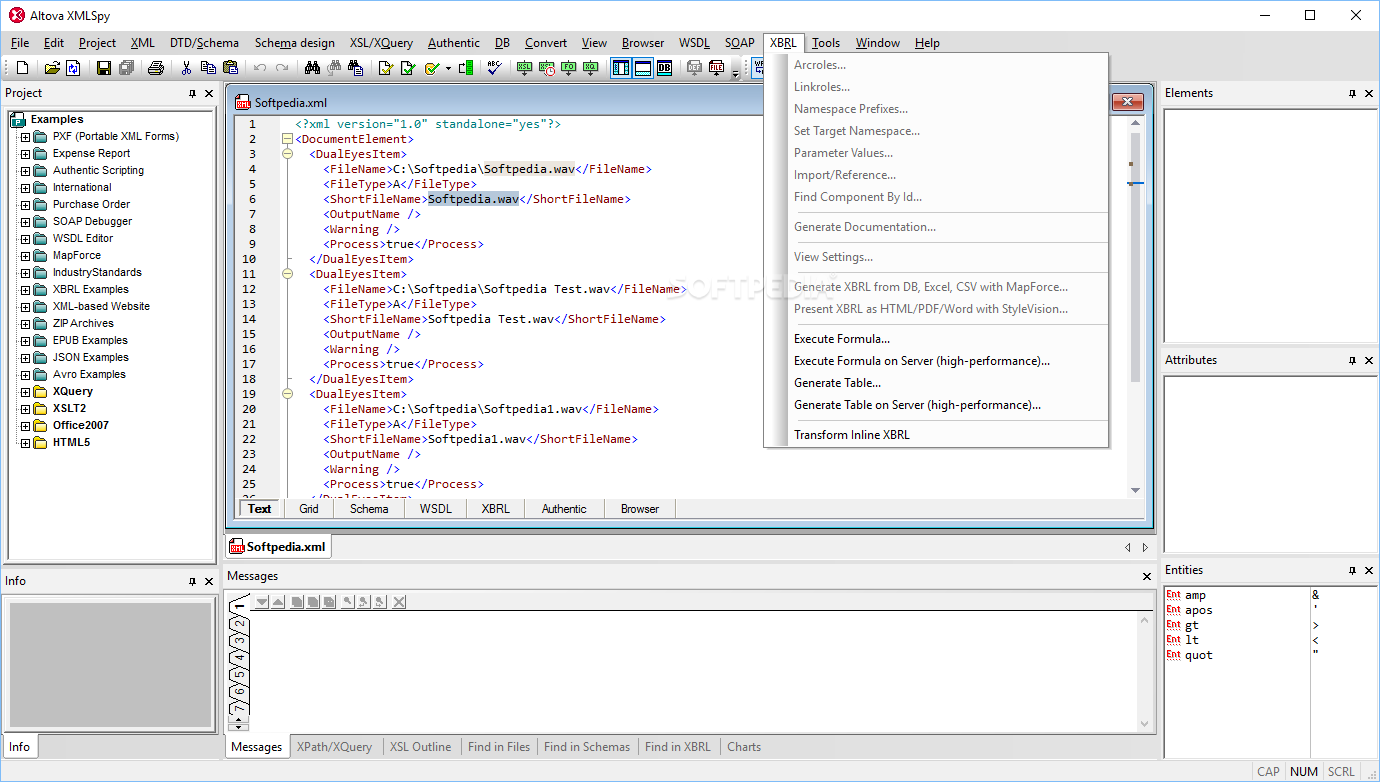Image resolution: width=1380 pixels, height=782 pixels.
Task: Click the Generate sample/schema icon
Action: pyautogui.click(x=466, y=68)
